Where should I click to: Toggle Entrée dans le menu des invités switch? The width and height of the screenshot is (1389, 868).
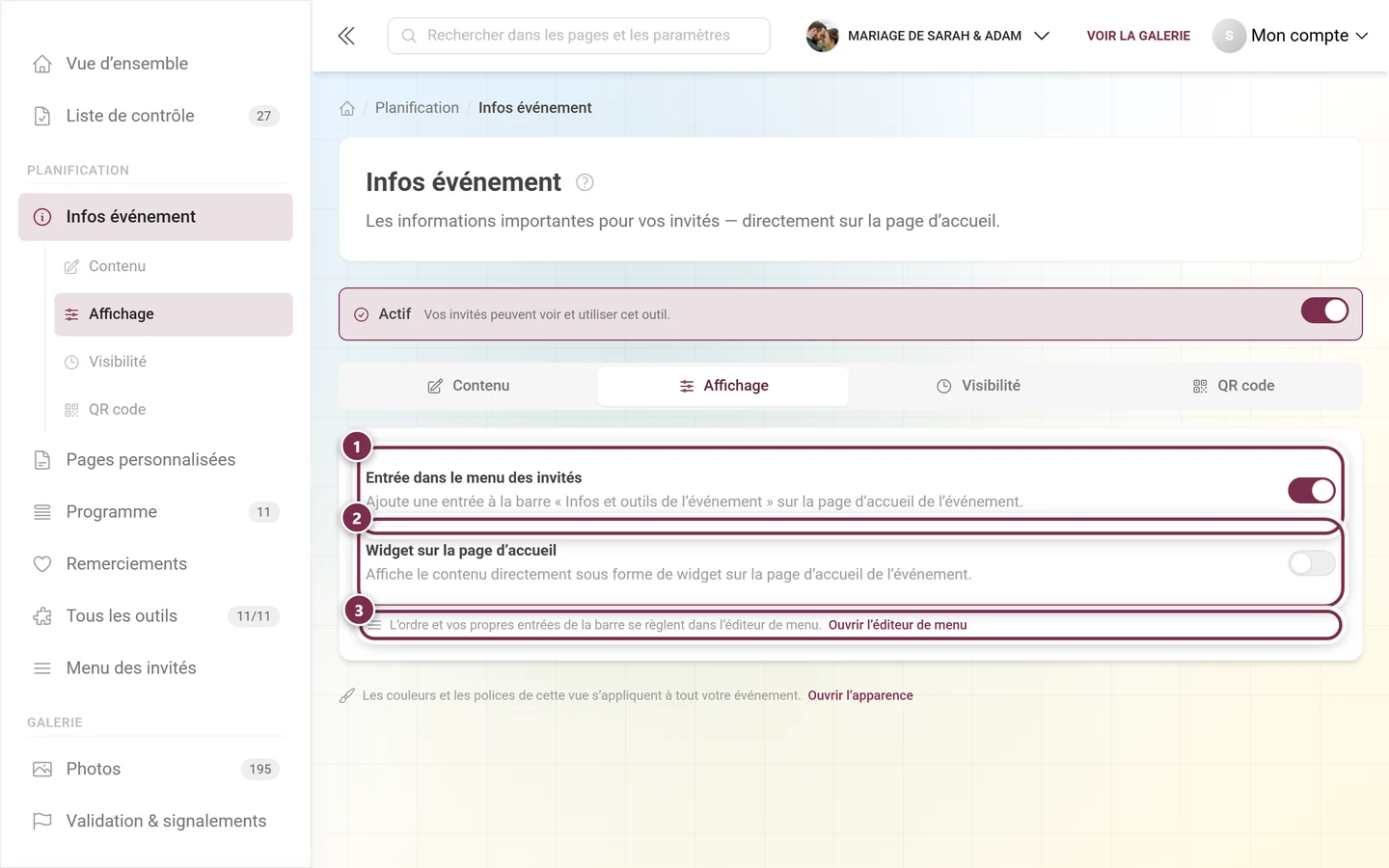coord(1312,490)
